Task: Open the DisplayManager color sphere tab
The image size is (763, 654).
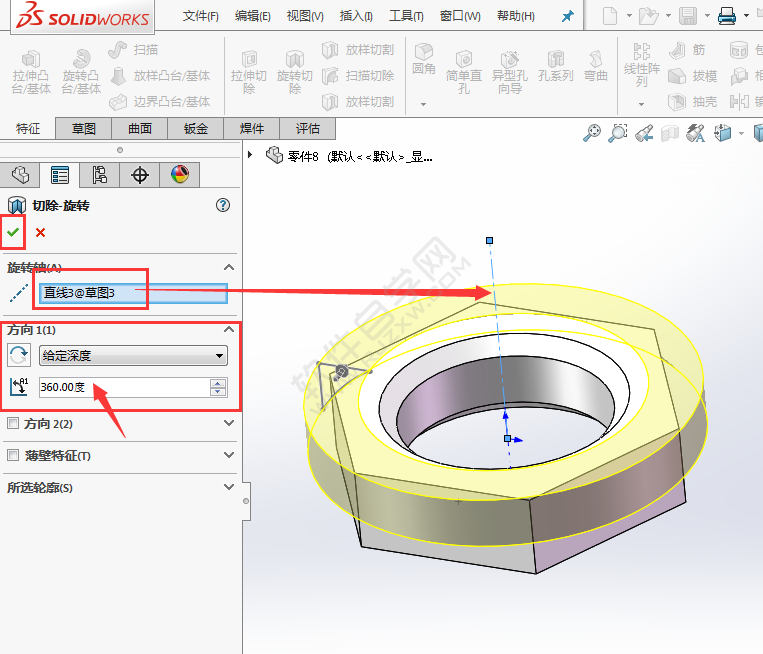Action: click(180, 175)
